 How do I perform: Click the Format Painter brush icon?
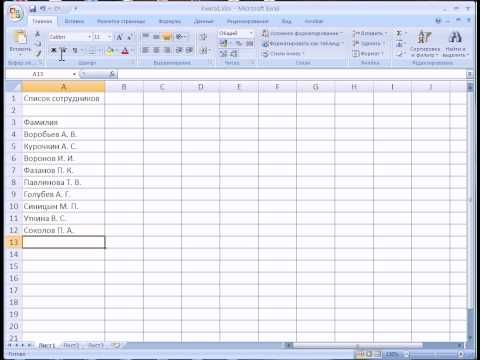tap(38, 53)
